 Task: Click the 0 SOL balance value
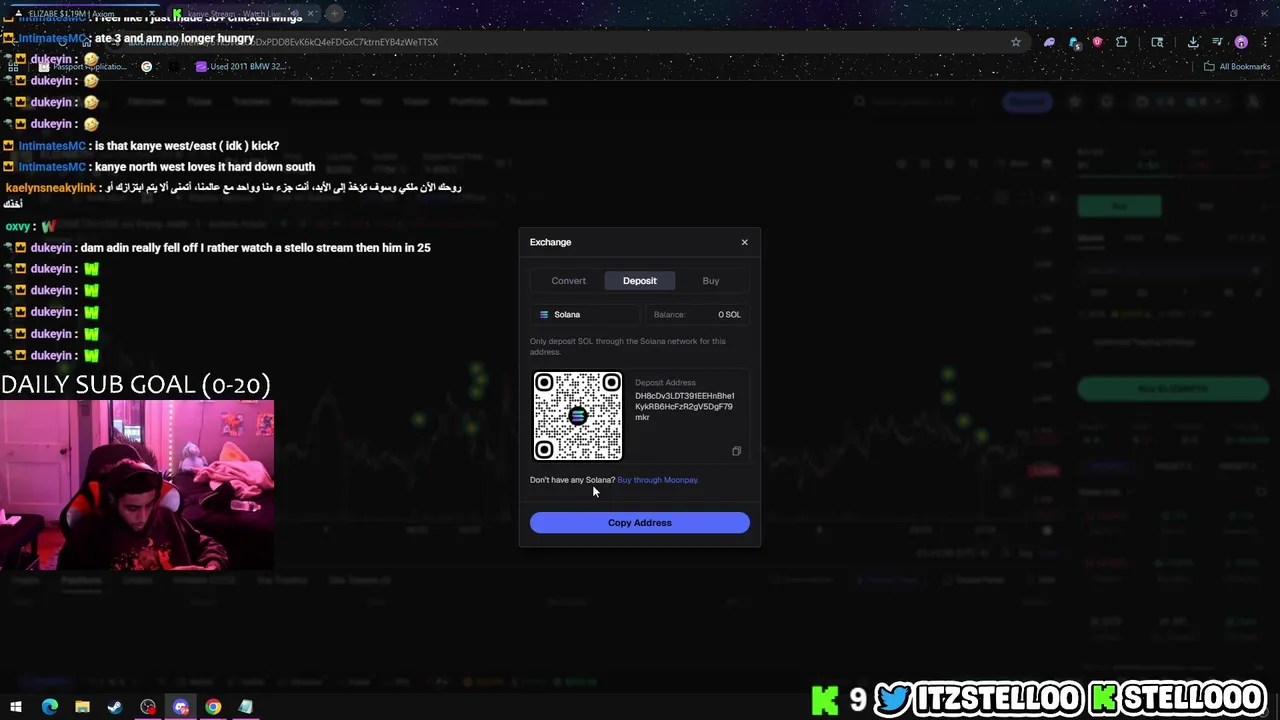(729, 315)
